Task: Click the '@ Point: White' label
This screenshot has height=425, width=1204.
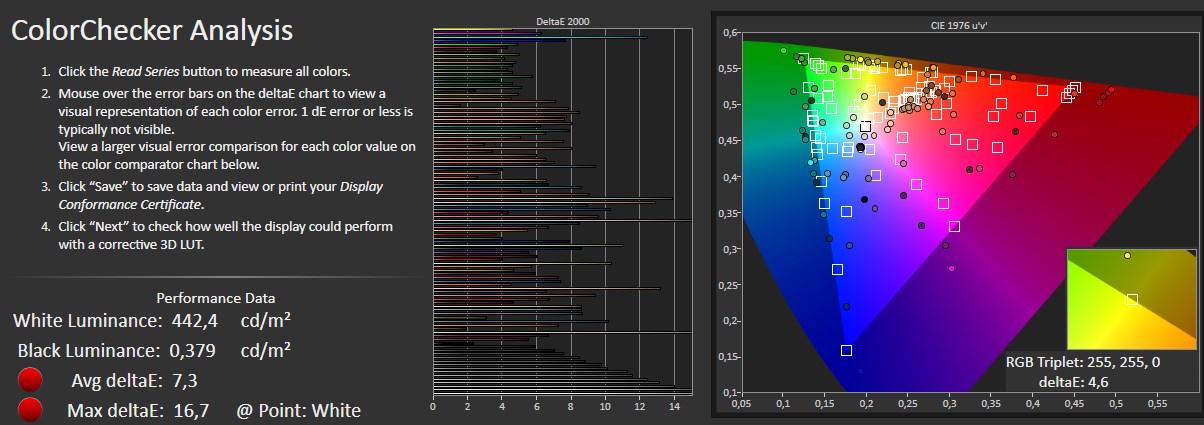Action: pyautogui.click(x=298, y=410)
